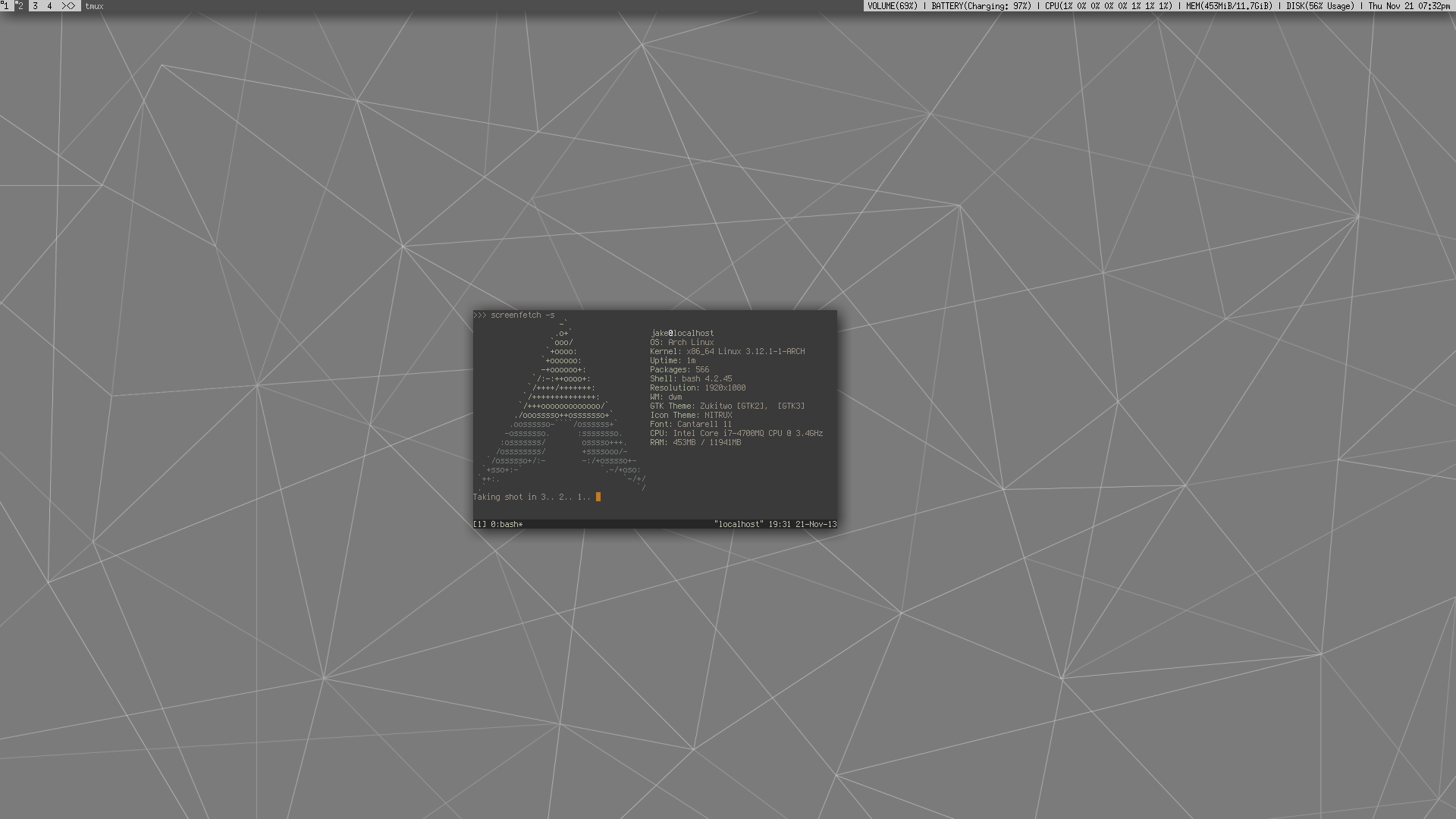Select the tmux window title in dwm bar
This screenshot has width=1456, height=819.
tap(94, 6)
